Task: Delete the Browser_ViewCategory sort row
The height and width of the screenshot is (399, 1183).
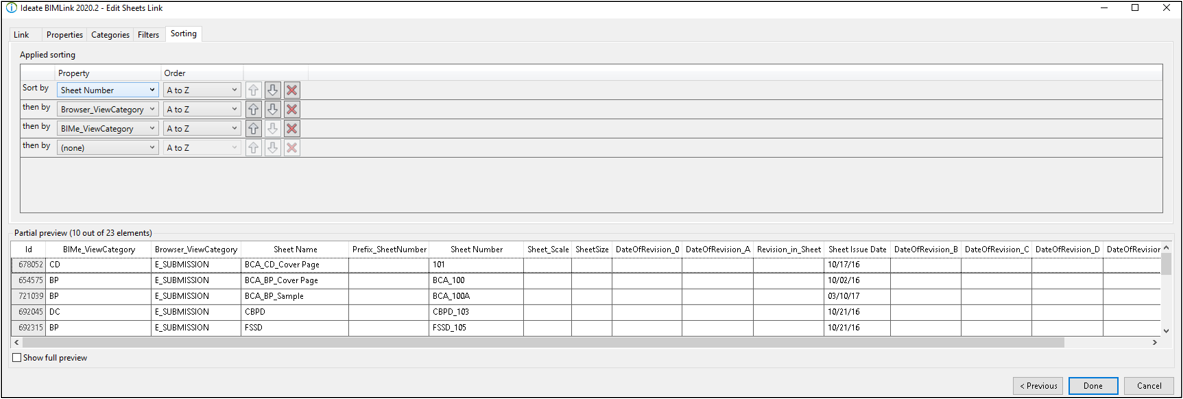Action: [292, 109]
